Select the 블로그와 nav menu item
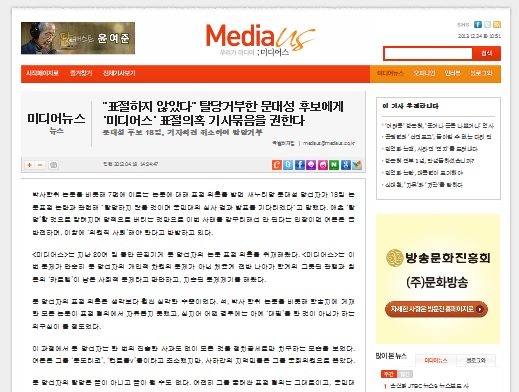The image size is (519, 392). [481, 73]
